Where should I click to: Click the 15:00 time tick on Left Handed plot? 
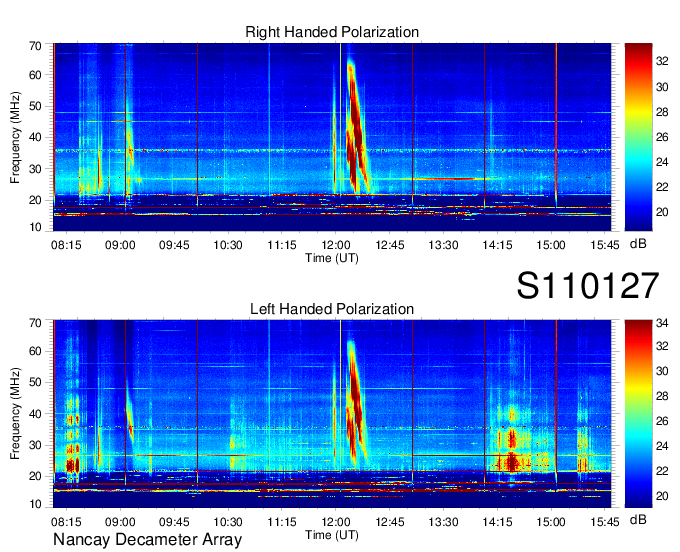click(551, 522)
